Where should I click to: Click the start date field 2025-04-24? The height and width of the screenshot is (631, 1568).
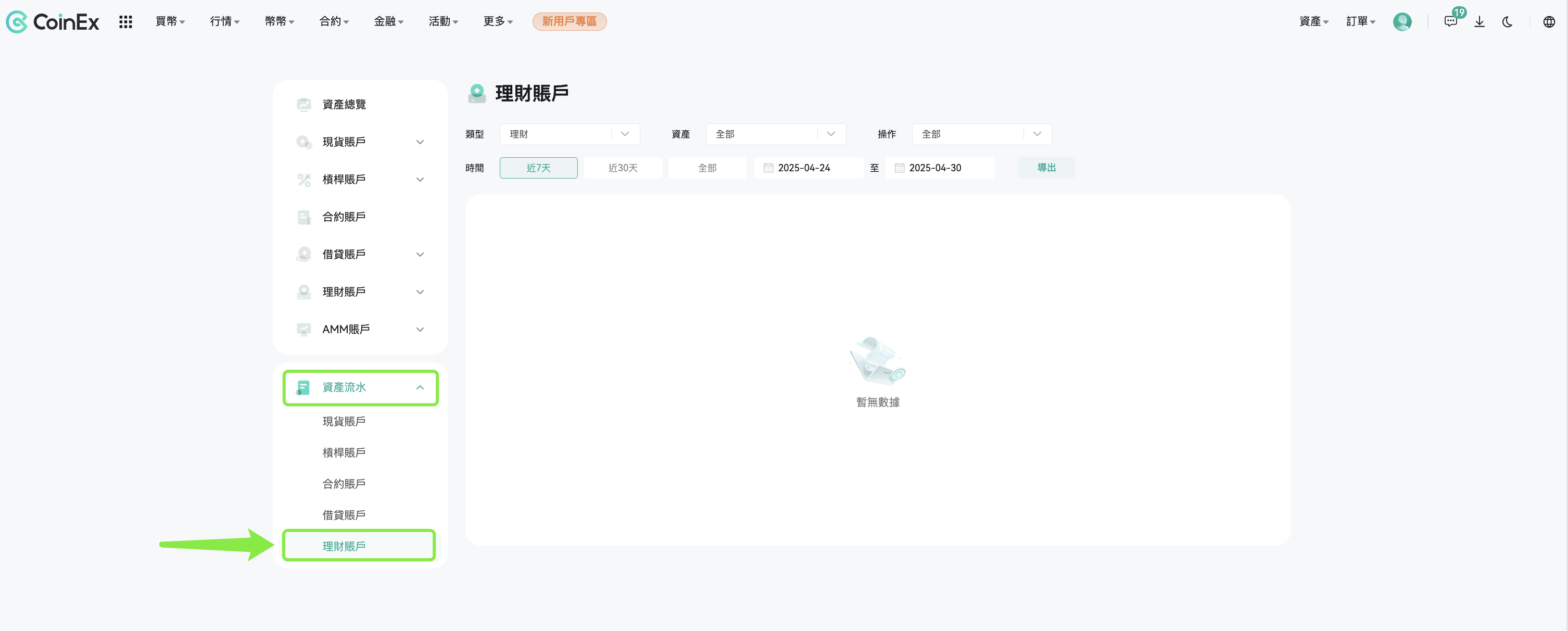pos(808,168)
